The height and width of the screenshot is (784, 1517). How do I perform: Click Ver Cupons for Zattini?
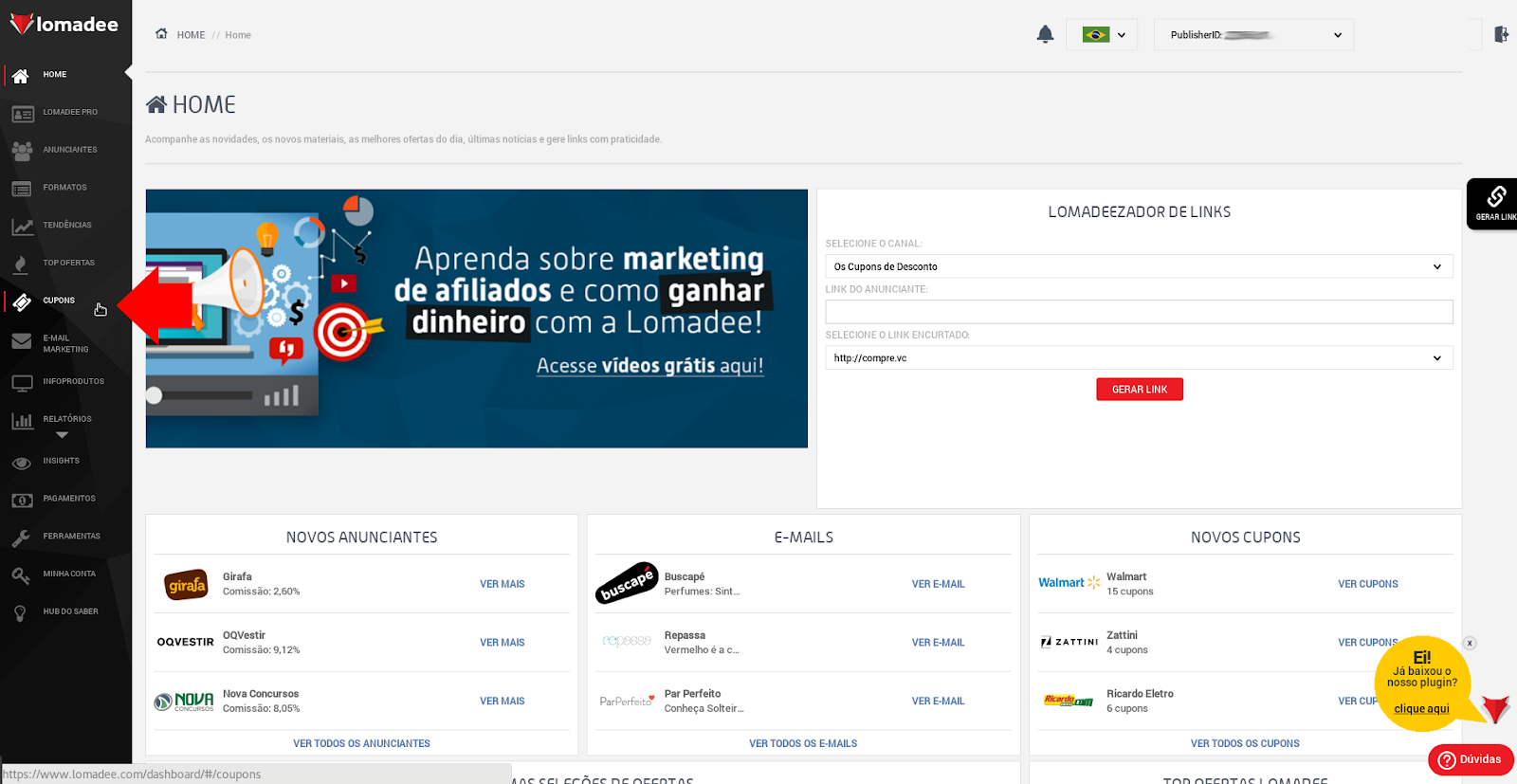click(x=1367, y=643)
